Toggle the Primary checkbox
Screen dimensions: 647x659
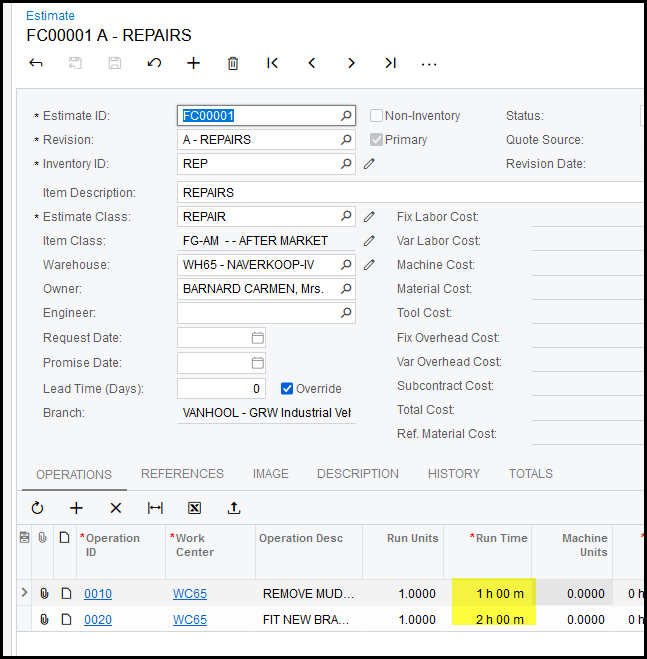(377, 140)
